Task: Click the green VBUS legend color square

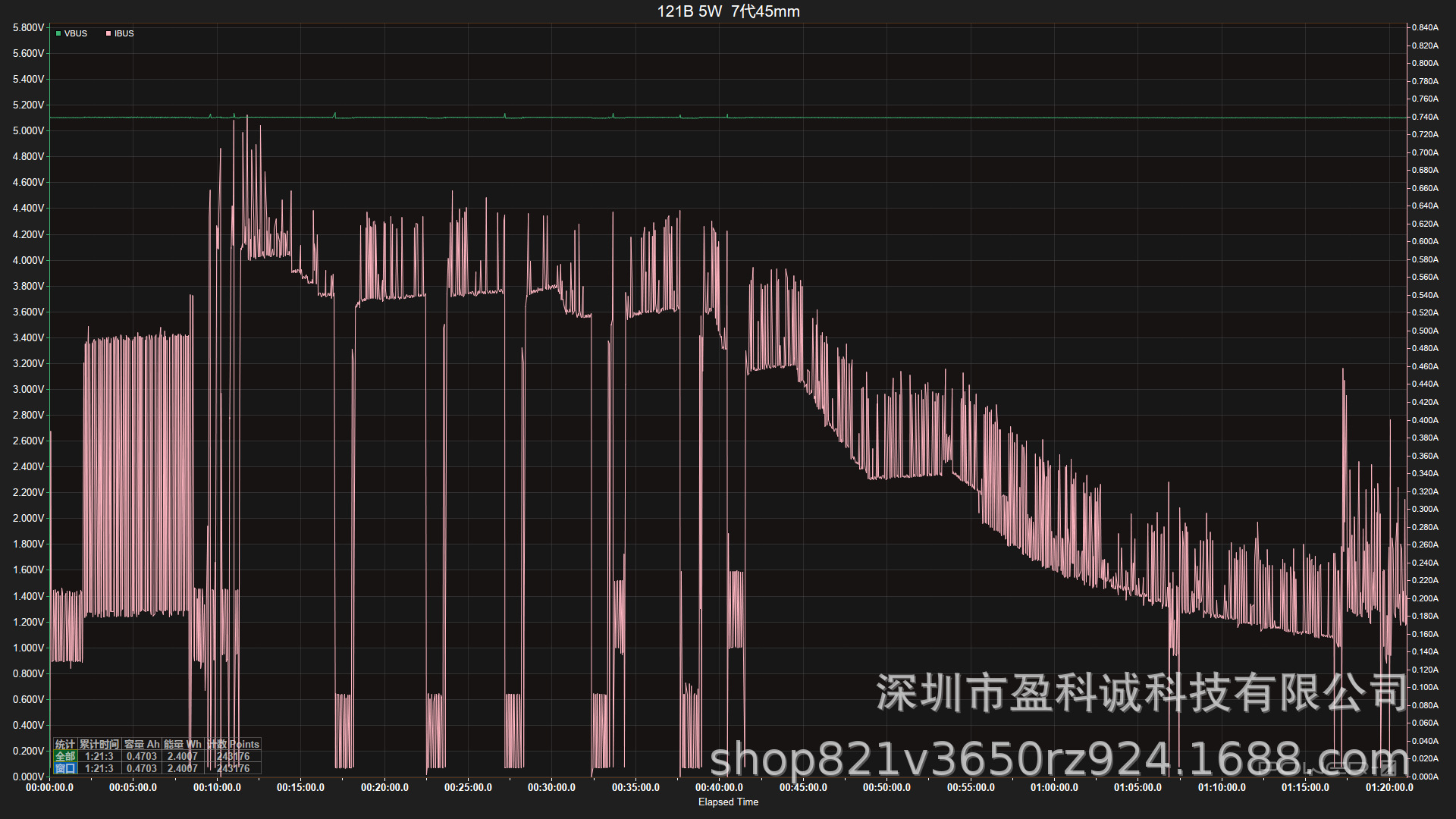Action: (x=58, y=33)
